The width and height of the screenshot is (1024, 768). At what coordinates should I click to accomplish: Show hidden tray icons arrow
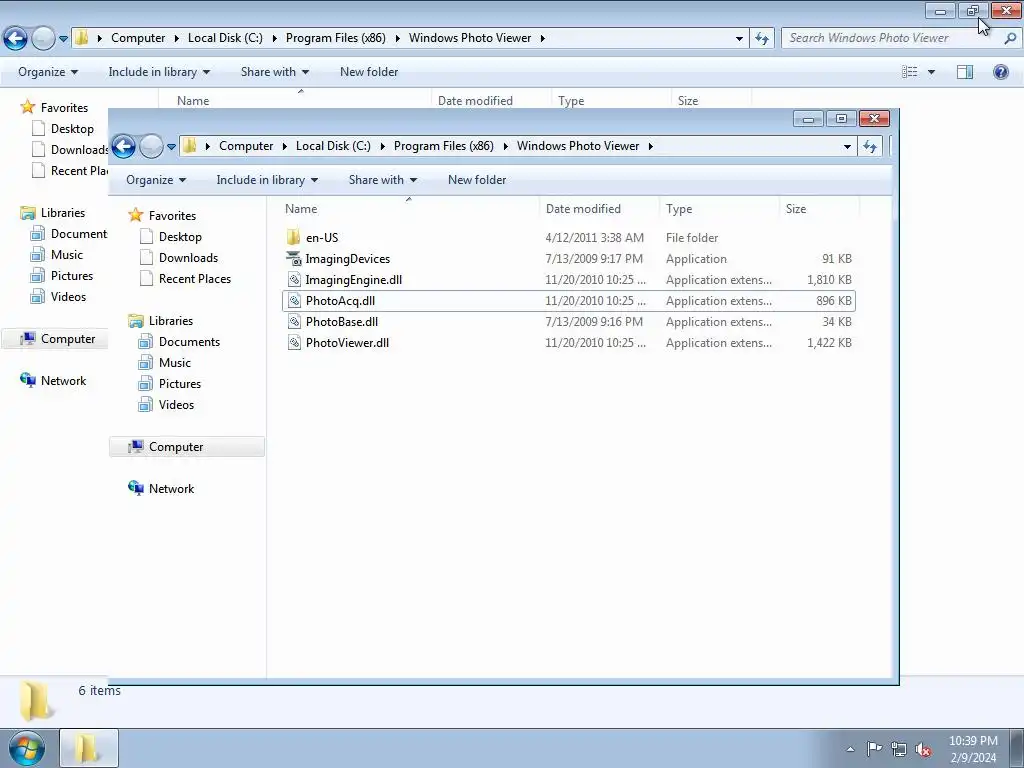850,749
